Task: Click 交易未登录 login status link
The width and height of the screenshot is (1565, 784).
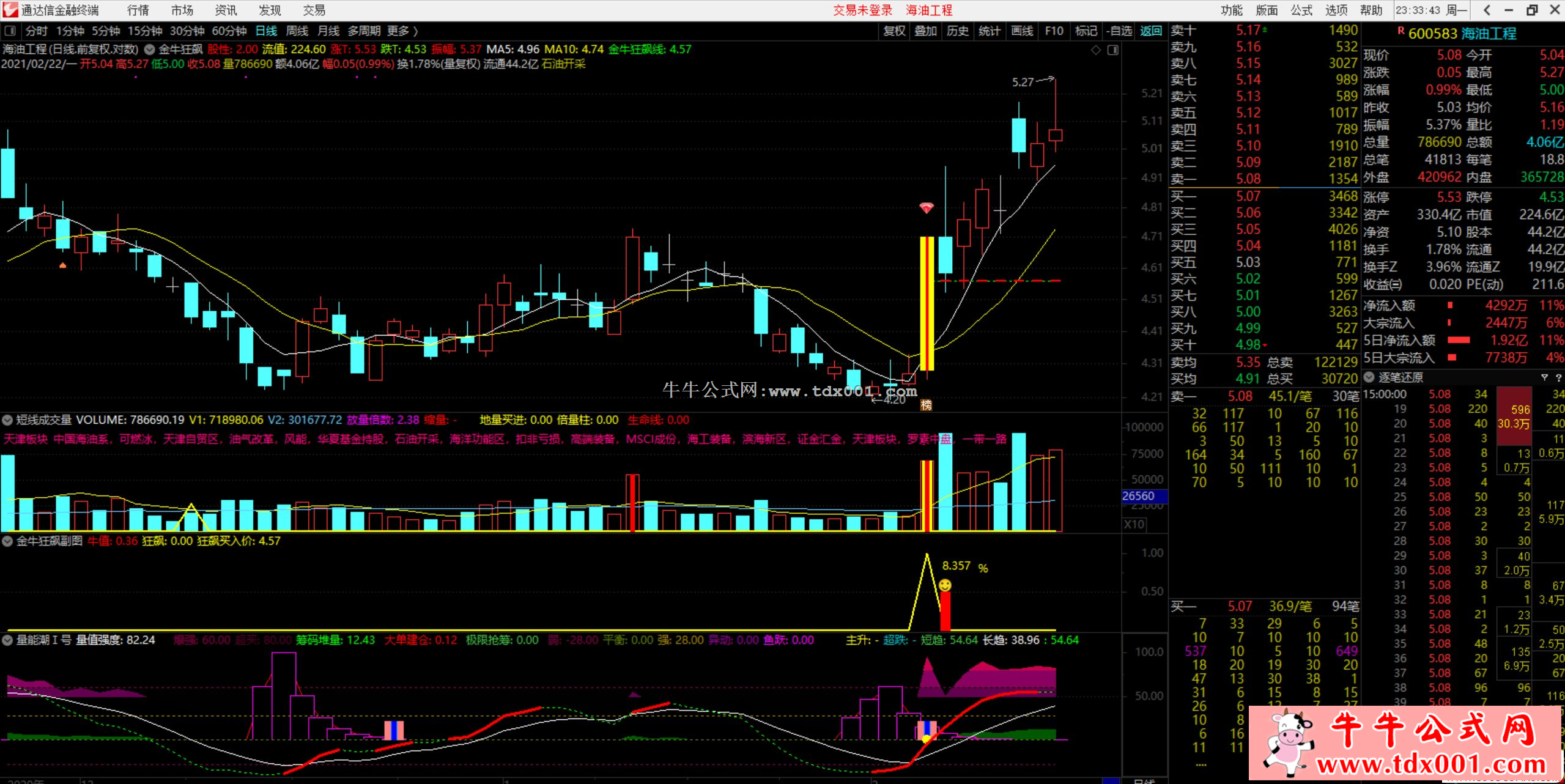Action: 863,10
